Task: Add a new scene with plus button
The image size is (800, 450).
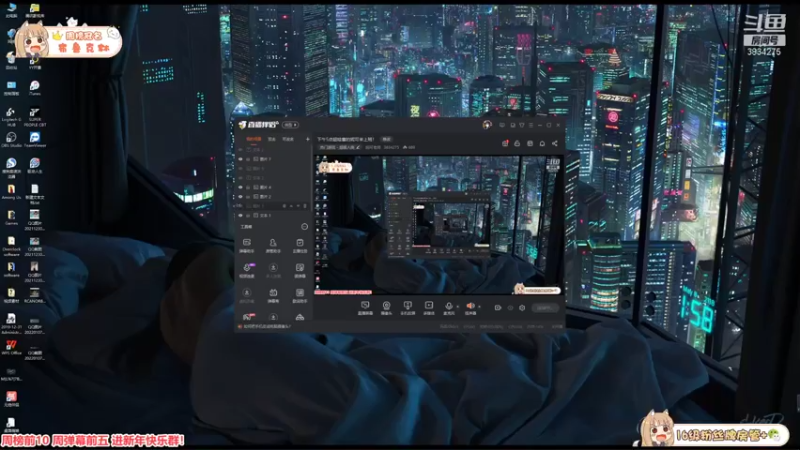Action: point(307,139)
